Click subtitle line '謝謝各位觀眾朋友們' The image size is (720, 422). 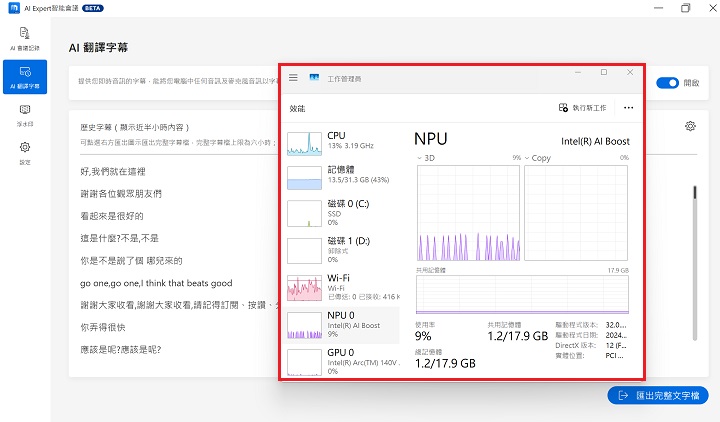coord(121,194)
